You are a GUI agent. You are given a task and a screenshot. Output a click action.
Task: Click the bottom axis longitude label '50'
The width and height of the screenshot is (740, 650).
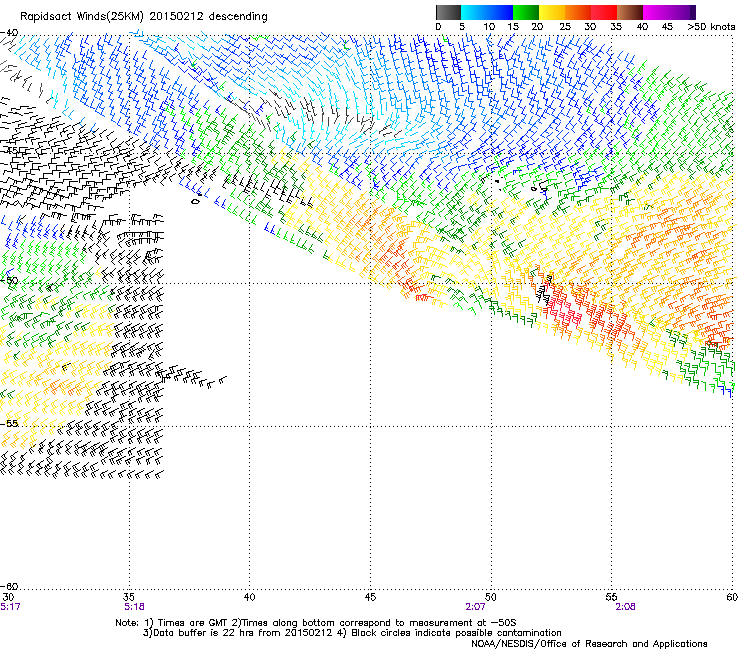coord(491,598)
